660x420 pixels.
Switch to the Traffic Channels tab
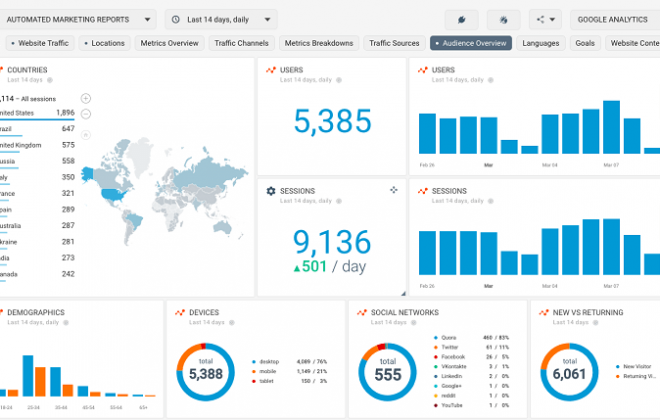(243, 43)
